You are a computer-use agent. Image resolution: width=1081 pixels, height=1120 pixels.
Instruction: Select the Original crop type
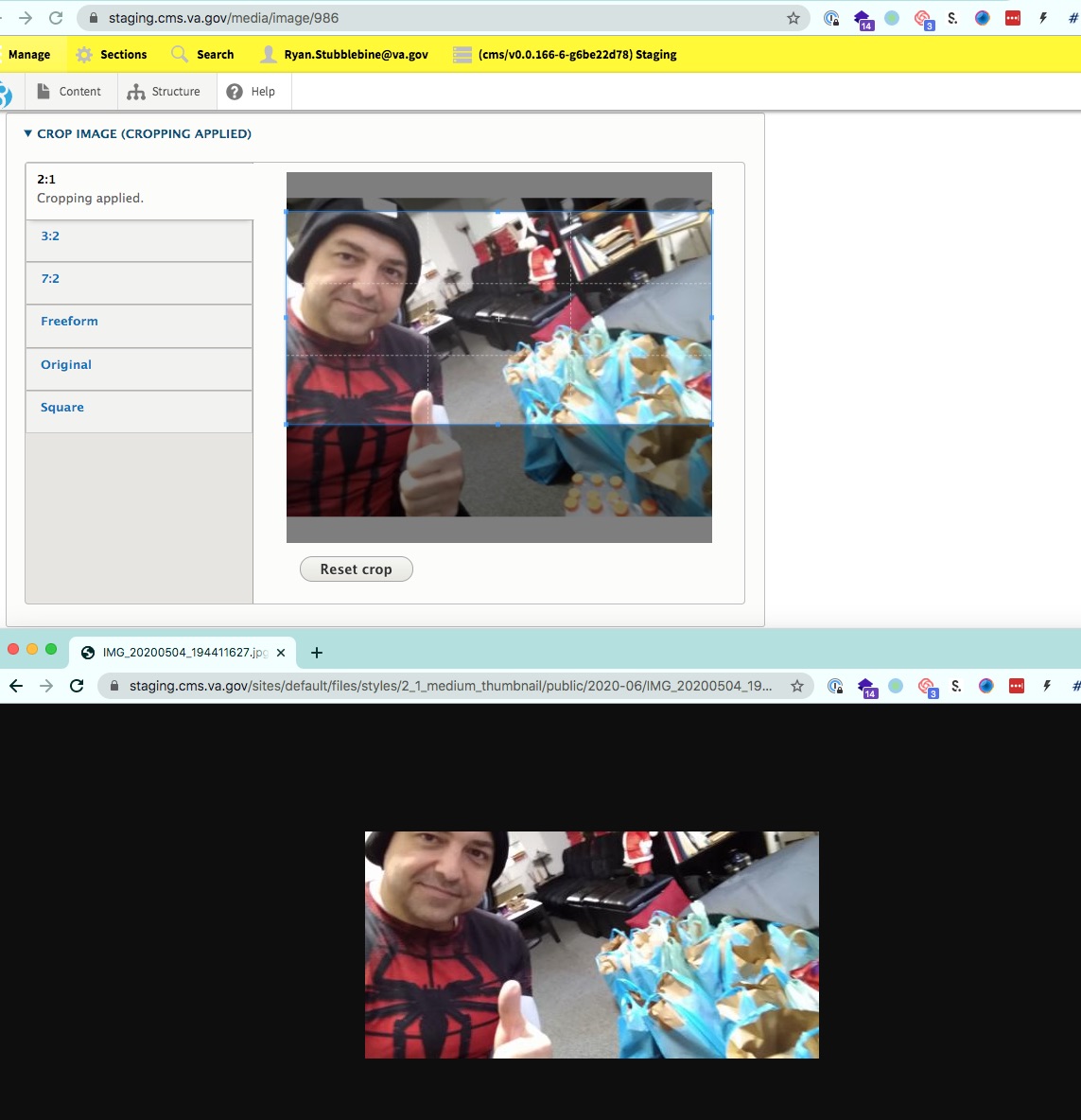(x=139, y=369)
